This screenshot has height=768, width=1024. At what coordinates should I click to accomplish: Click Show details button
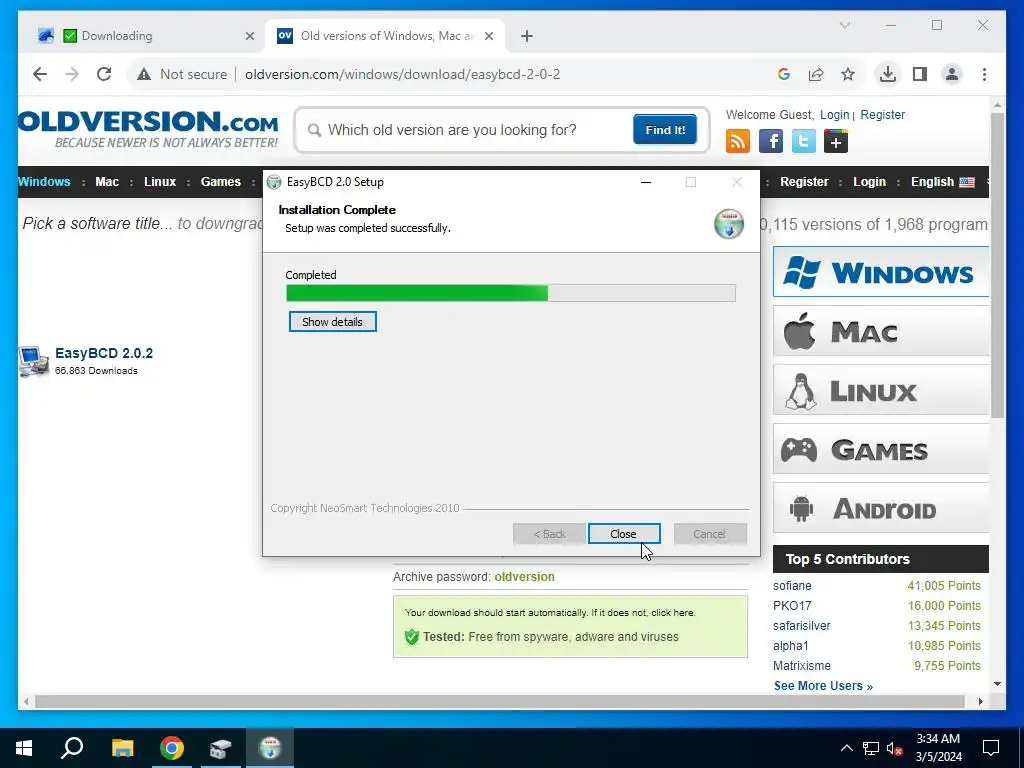(332, 322)
